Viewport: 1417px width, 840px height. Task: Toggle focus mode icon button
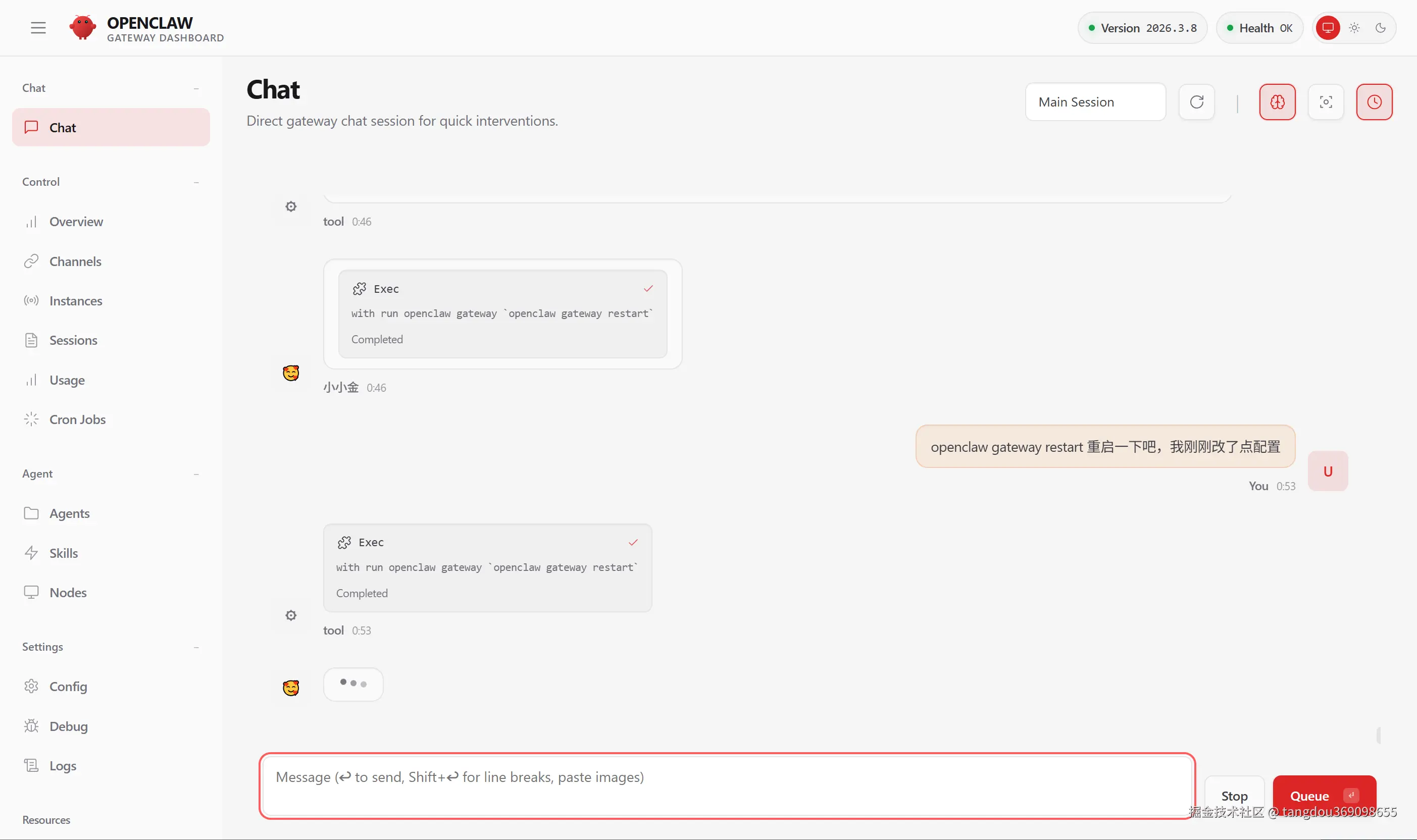coord(1325,102)
